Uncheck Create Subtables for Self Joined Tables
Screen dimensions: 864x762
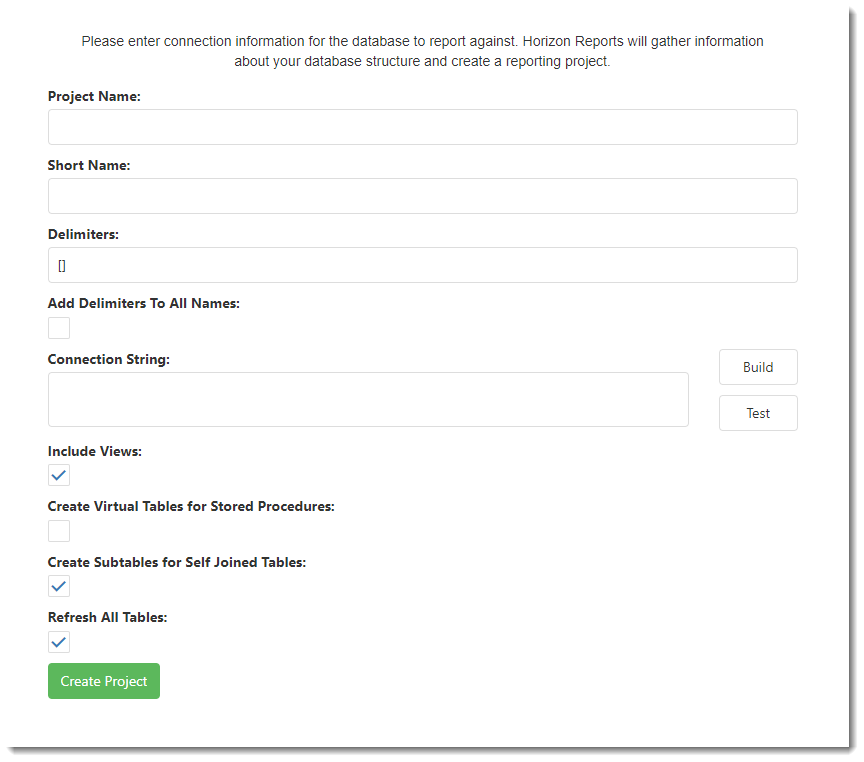click(x=59, y=586)
